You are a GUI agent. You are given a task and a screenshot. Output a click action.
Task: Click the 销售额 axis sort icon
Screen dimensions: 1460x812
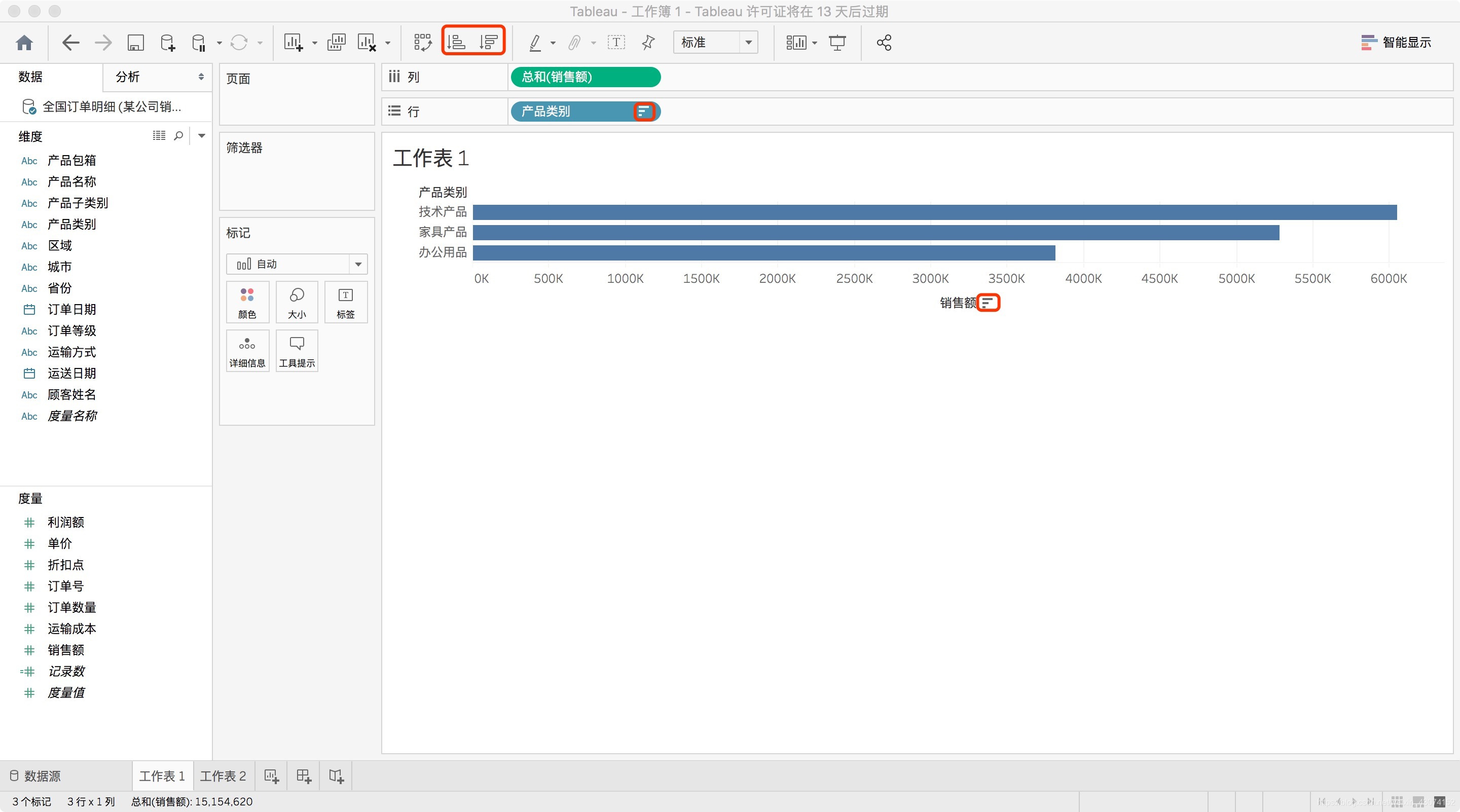coord(988,303)
